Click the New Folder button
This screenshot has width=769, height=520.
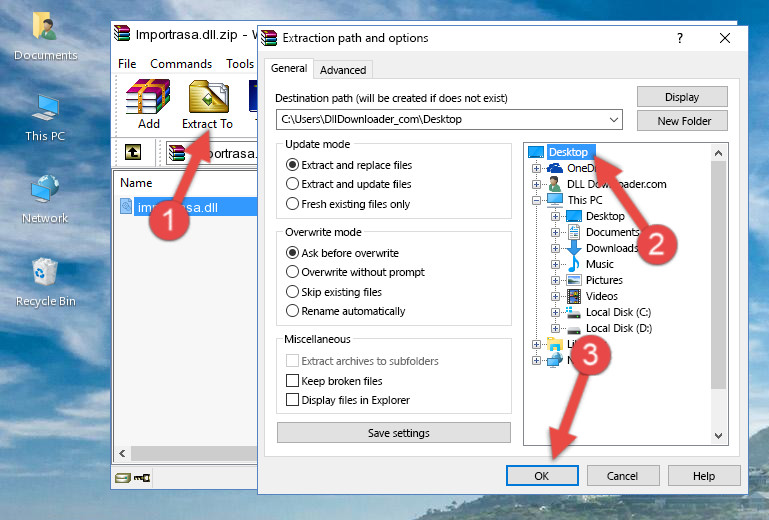click(x=682, y=121)
